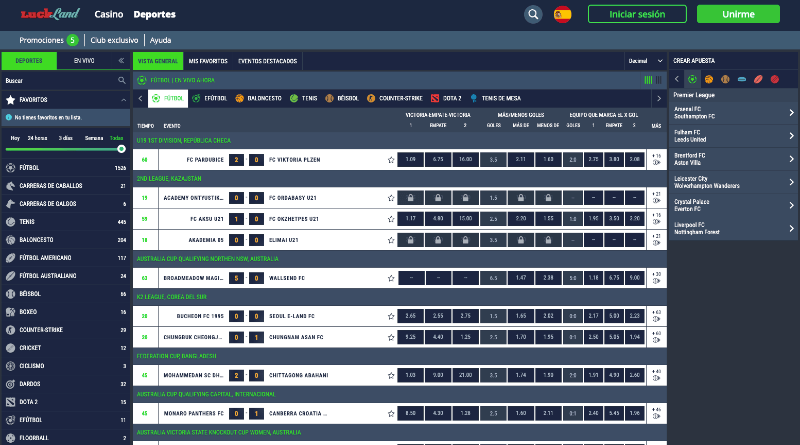
Task: Favorite the FC Aksu U21 match star
Action: (391, 219)
